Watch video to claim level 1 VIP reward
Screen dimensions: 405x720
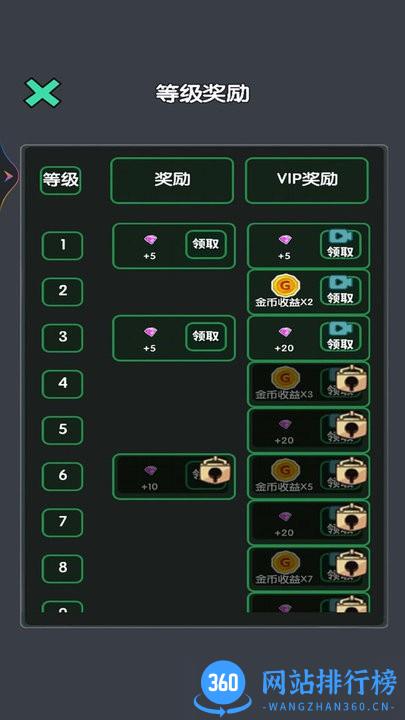point(340,245)
